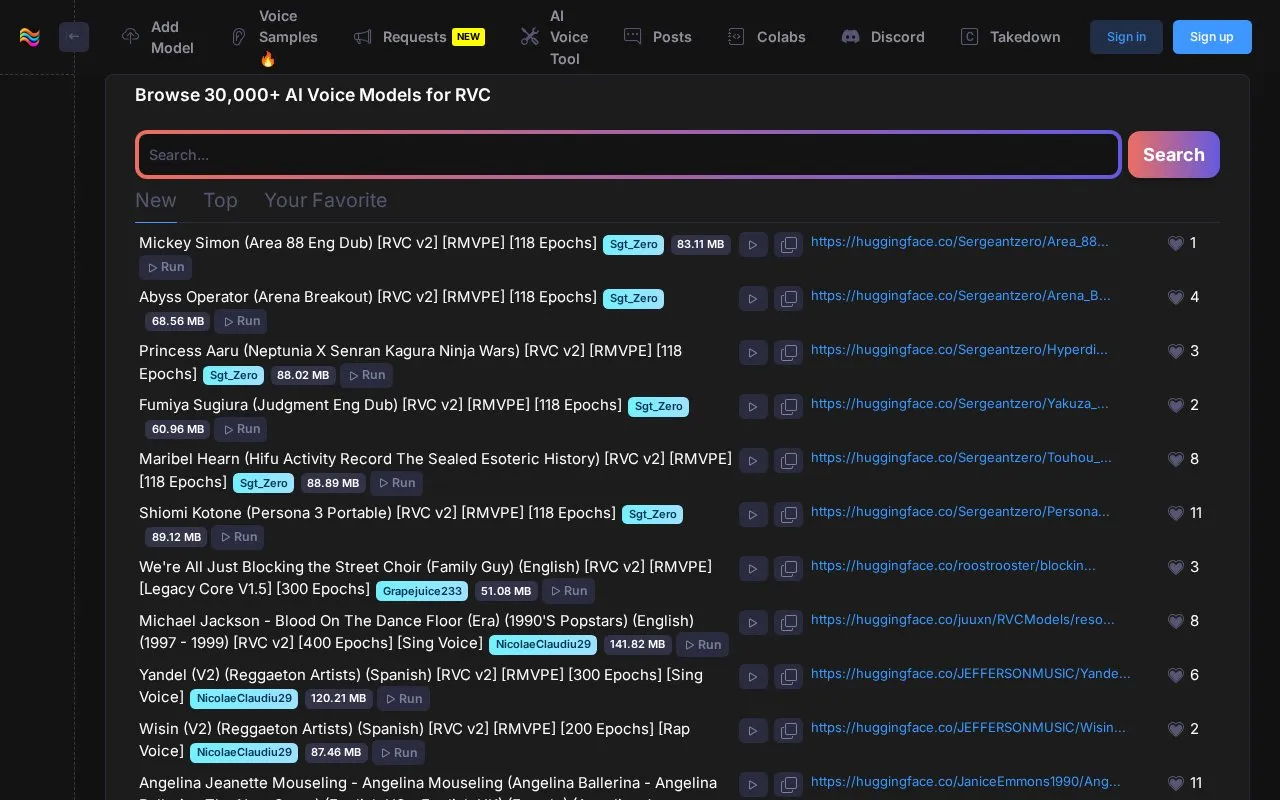The image size is (1280, 800).
Task: Copy link for Princess Aaru model
Action: point(789,353)
